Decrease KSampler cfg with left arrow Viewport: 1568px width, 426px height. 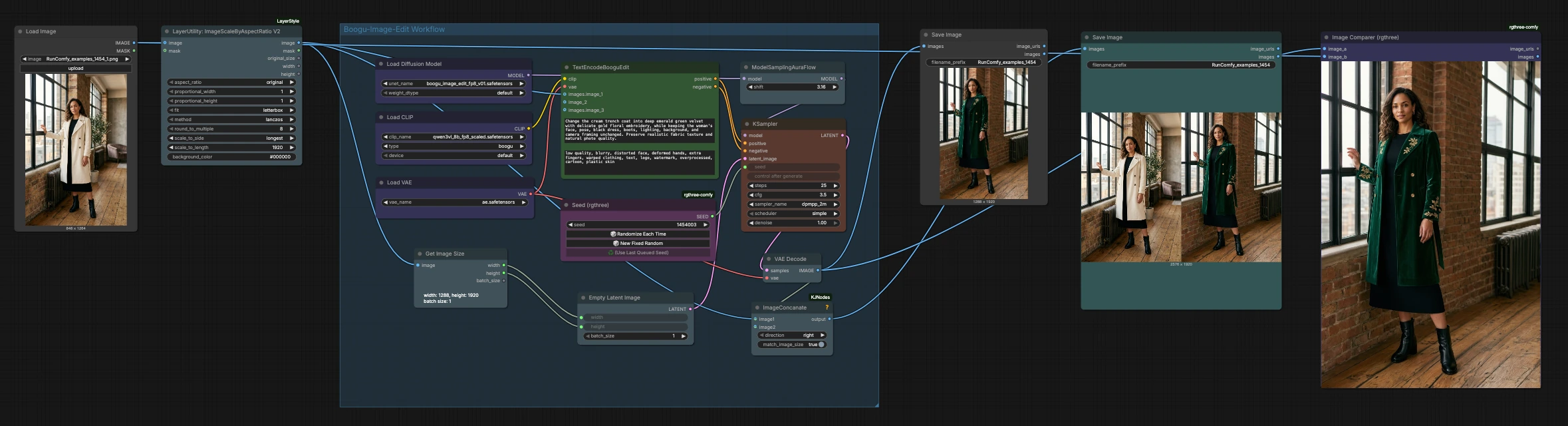[x=751, y=195]
